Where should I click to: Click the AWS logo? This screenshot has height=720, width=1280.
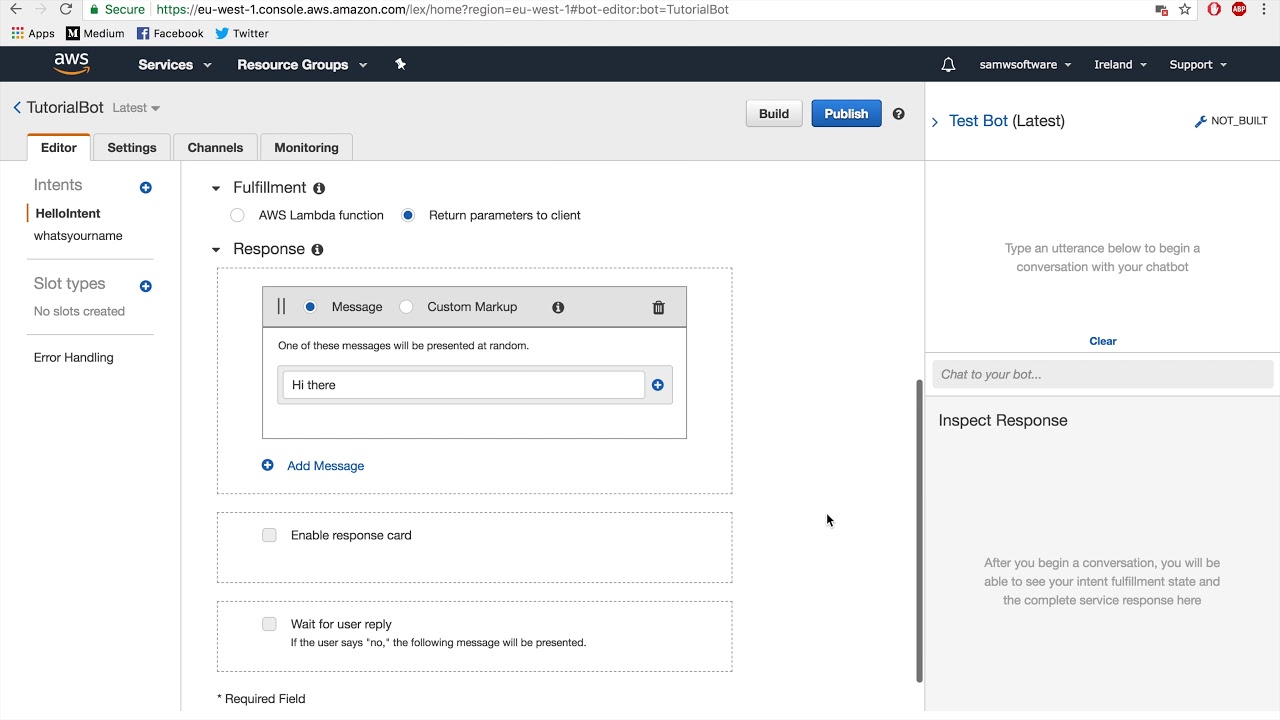click(72, 64)
